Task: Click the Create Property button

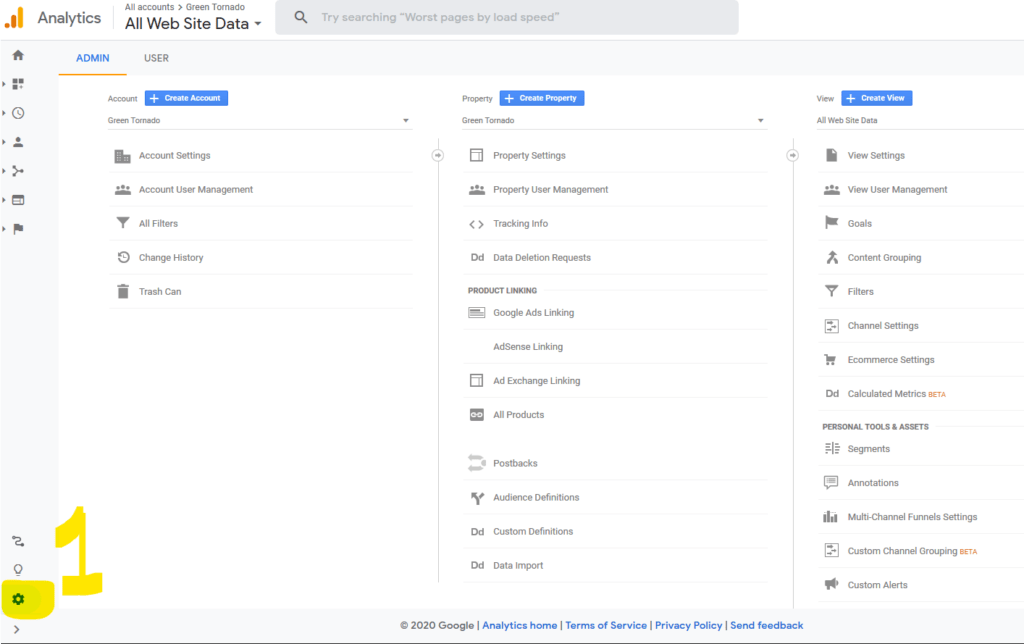Action: pyautogui.click(x=542, y=98)
